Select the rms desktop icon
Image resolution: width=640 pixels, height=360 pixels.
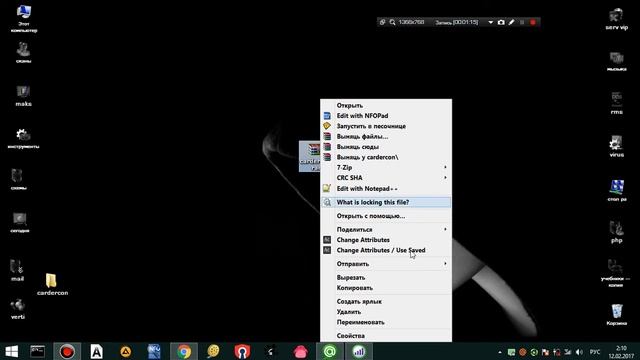(x=616, y=103)
